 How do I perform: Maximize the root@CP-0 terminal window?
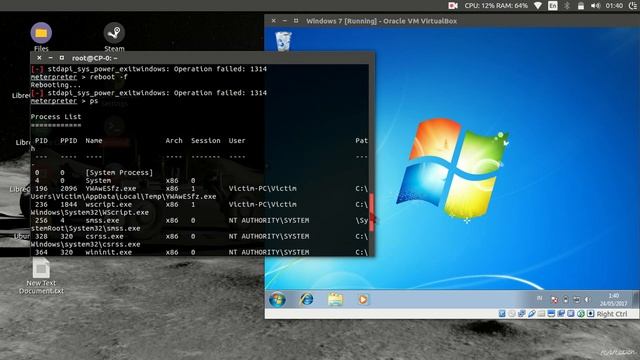click(x=62, y=58)
